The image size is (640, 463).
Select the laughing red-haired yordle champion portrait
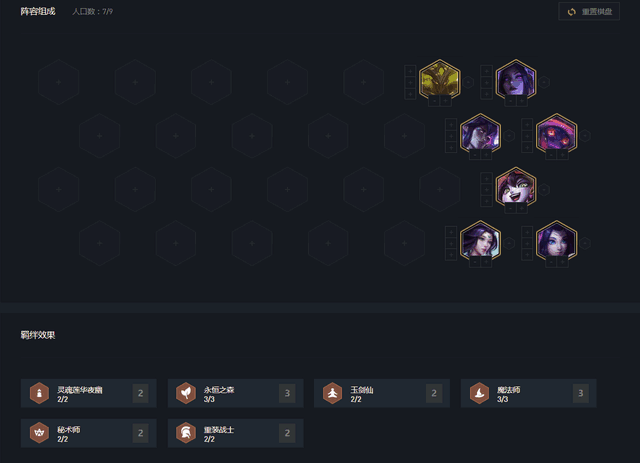click(x=516, y=187)
